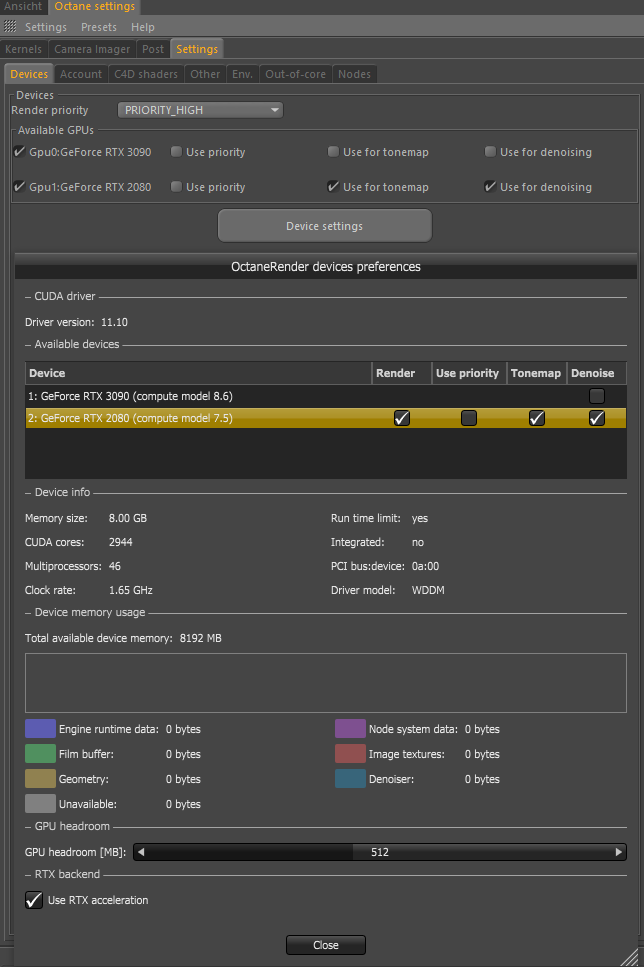Click the Render column header

click(402, 373)
